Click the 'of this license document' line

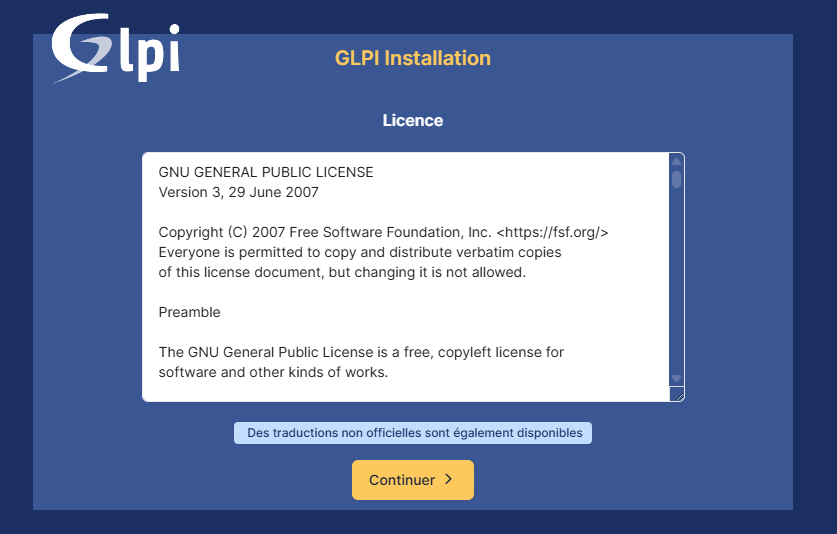342,272
